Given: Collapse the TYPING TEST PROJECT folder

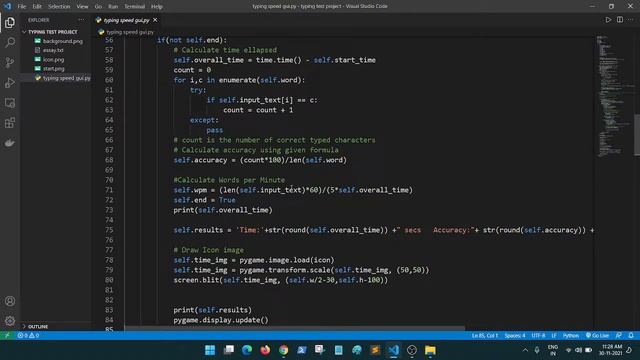Looking at the screenshot, I should [53, 32].
